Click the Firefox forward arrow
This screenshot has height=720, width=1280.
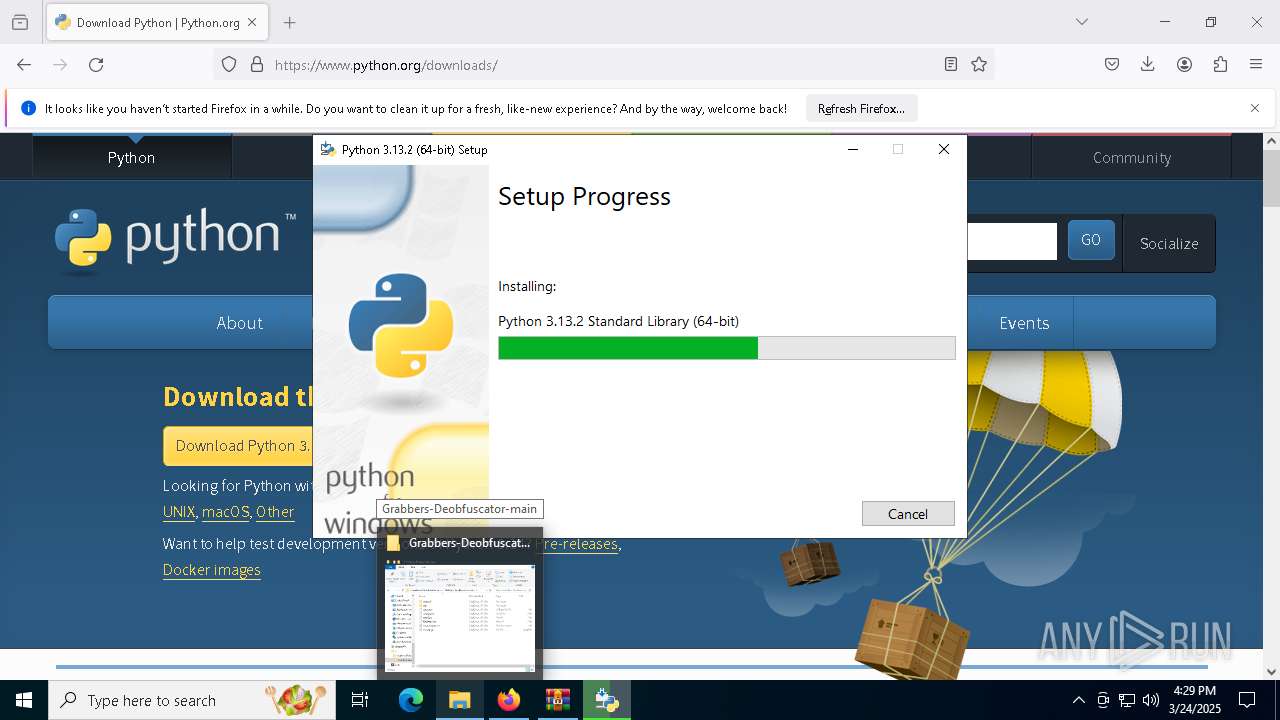click(x=60, y=65)
